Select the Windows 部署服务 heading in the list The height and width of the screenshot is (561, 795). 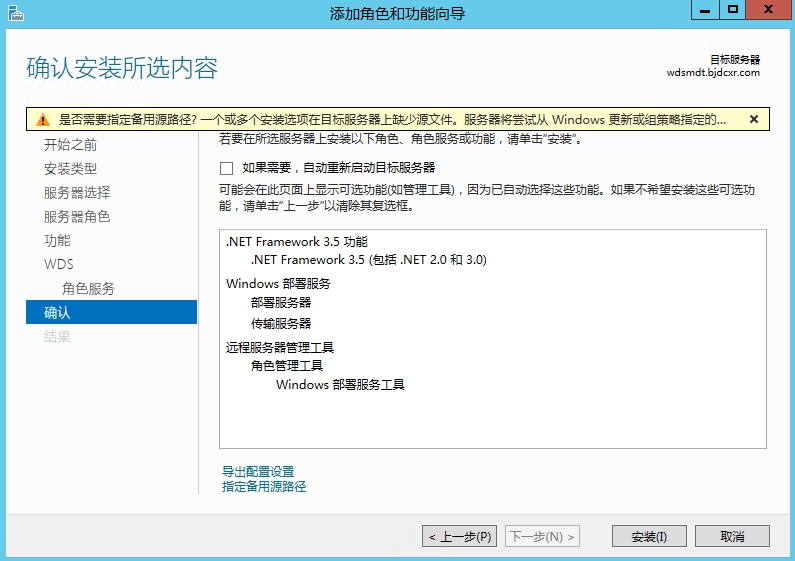tap(278, 284)
